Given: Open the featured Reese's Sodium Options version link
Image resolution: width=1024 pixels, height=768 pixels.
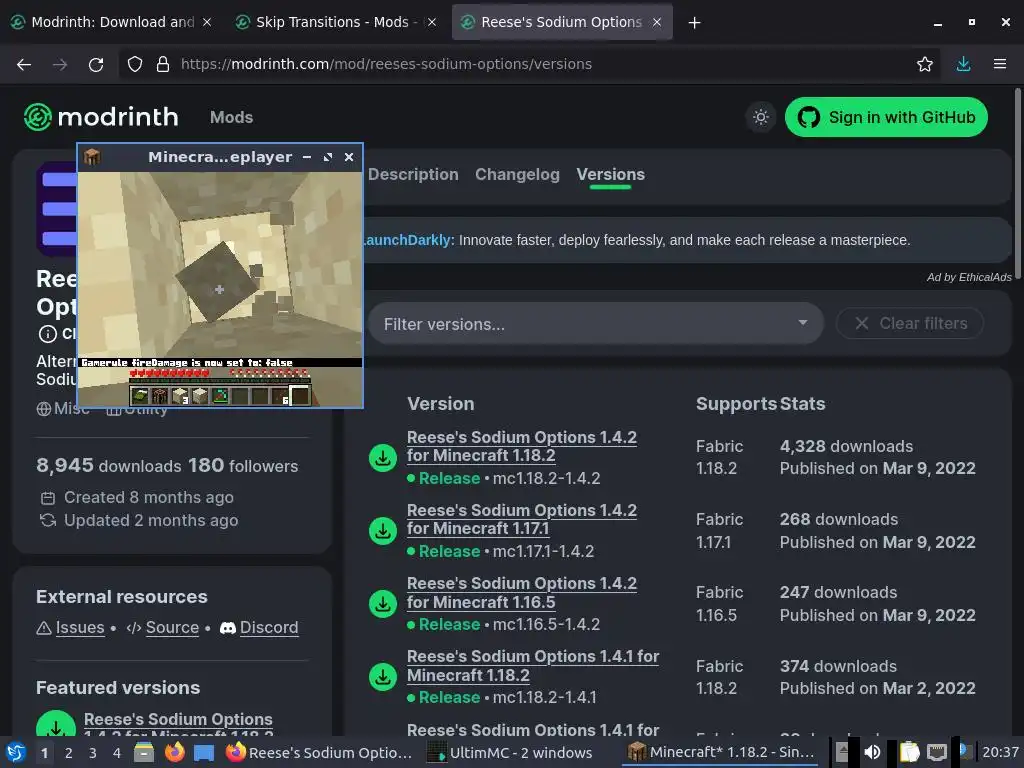Looking at the screenshot, I should tap(178, 724).
